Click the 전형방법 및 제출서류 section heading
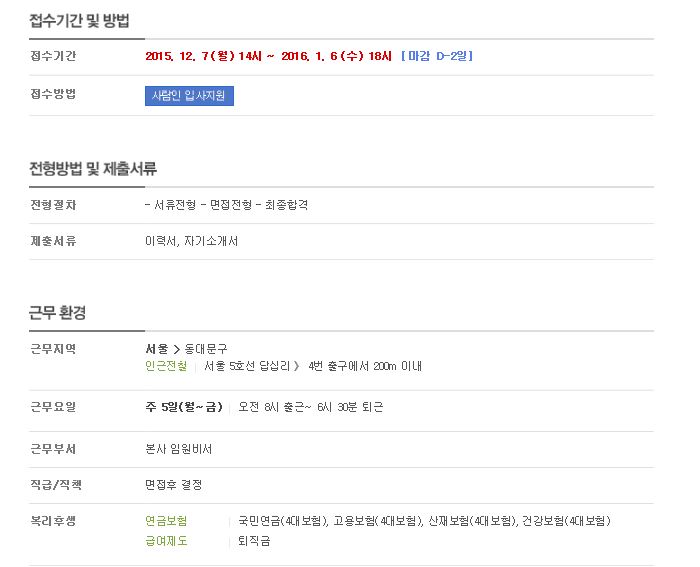 tap(93, 169)
